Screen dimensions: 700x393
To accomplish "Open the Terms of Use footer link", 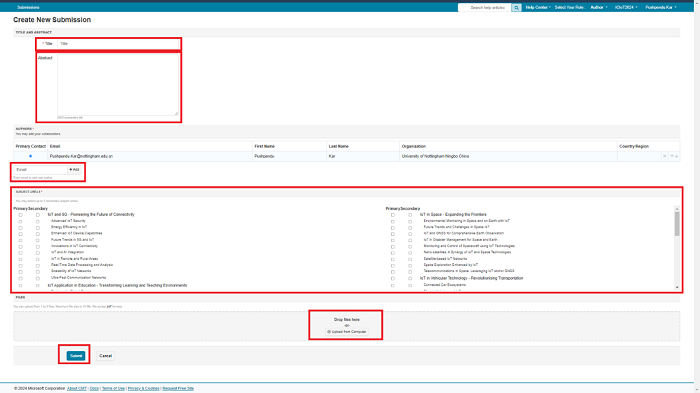I will click(x=113, y=389).
